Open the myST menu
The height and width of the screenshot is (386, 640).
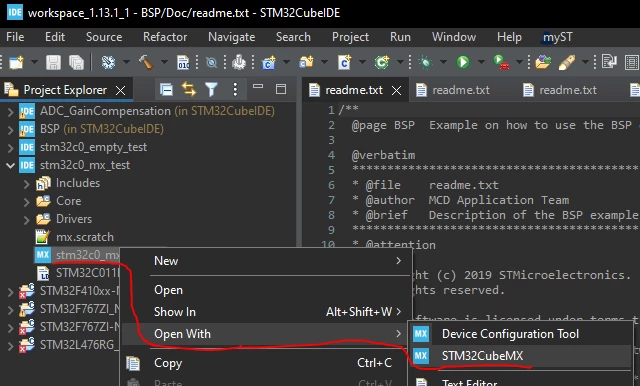tap(558, 37)
